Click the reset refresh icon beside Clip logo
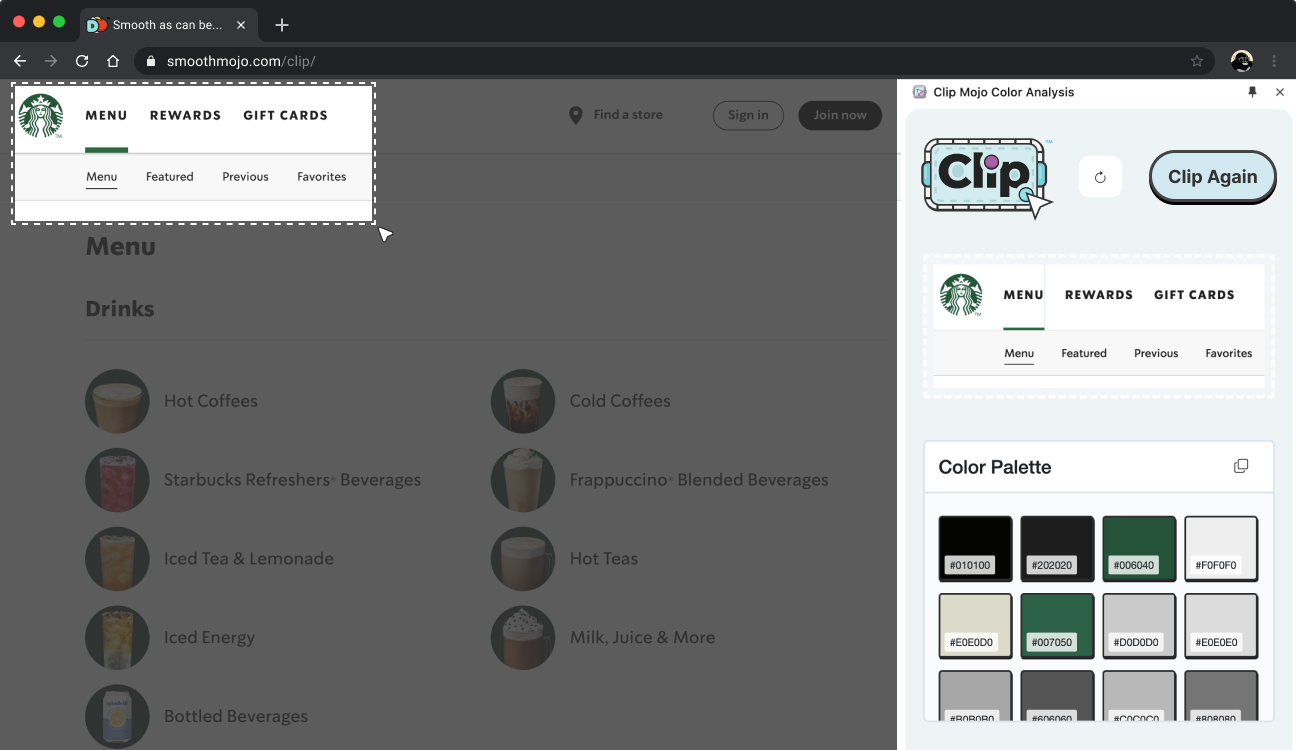1296x750 pixels. 1100,177
